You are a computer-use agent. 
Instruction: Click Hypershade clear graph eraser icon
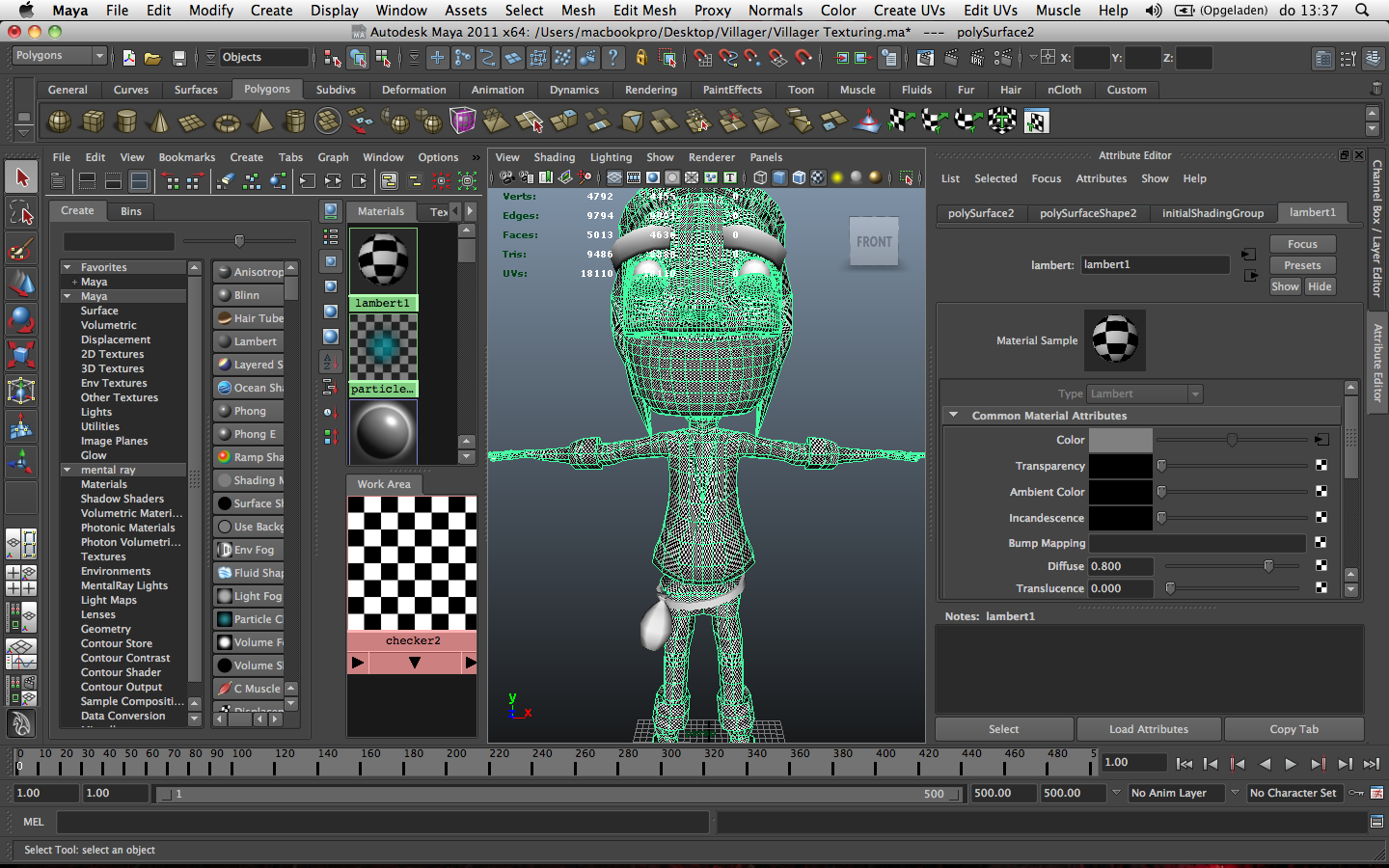point(225,180)
